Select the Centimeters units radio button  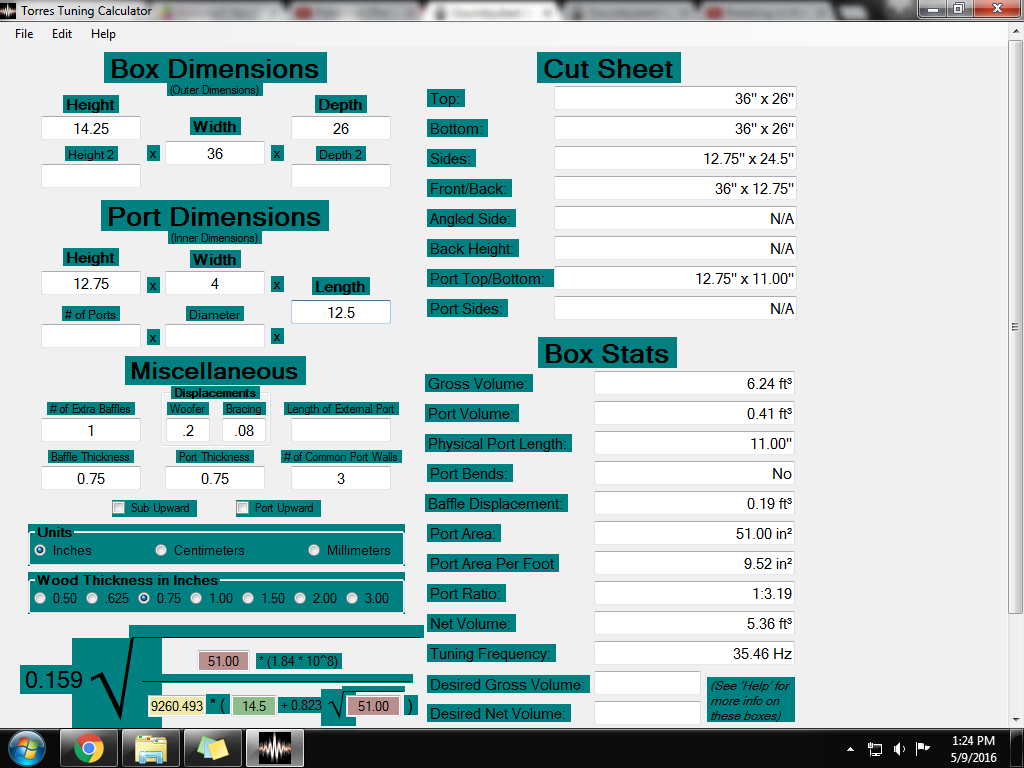(161, 551)
